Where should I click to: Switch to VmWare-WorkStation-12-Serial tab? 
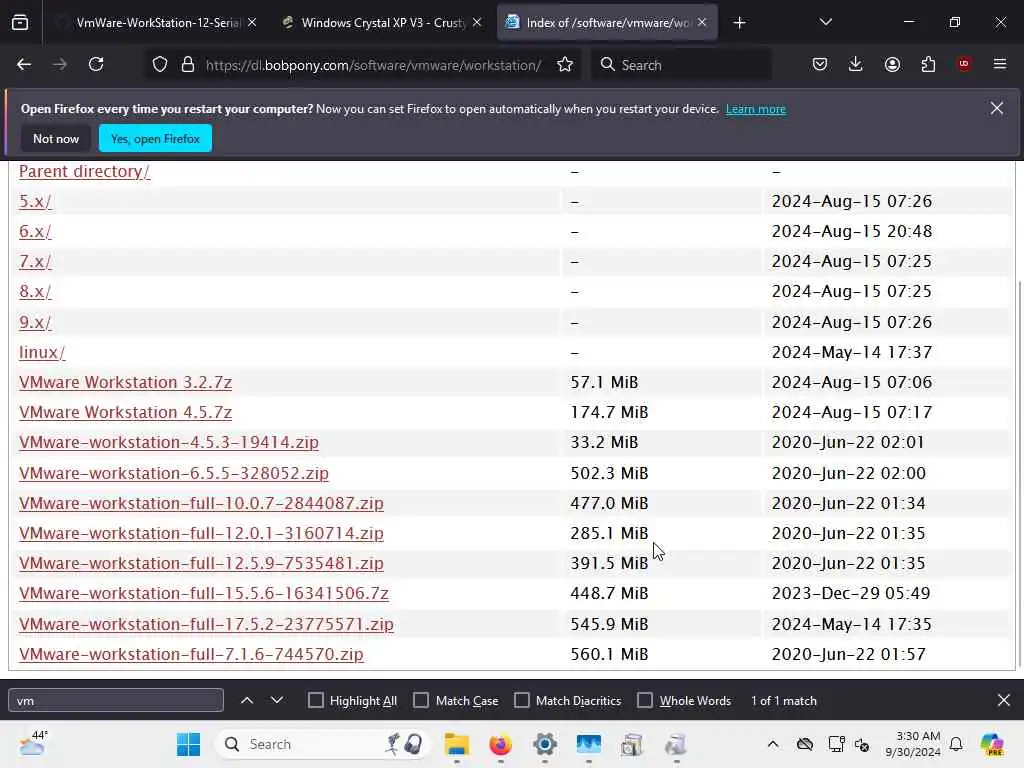(157, 23)
